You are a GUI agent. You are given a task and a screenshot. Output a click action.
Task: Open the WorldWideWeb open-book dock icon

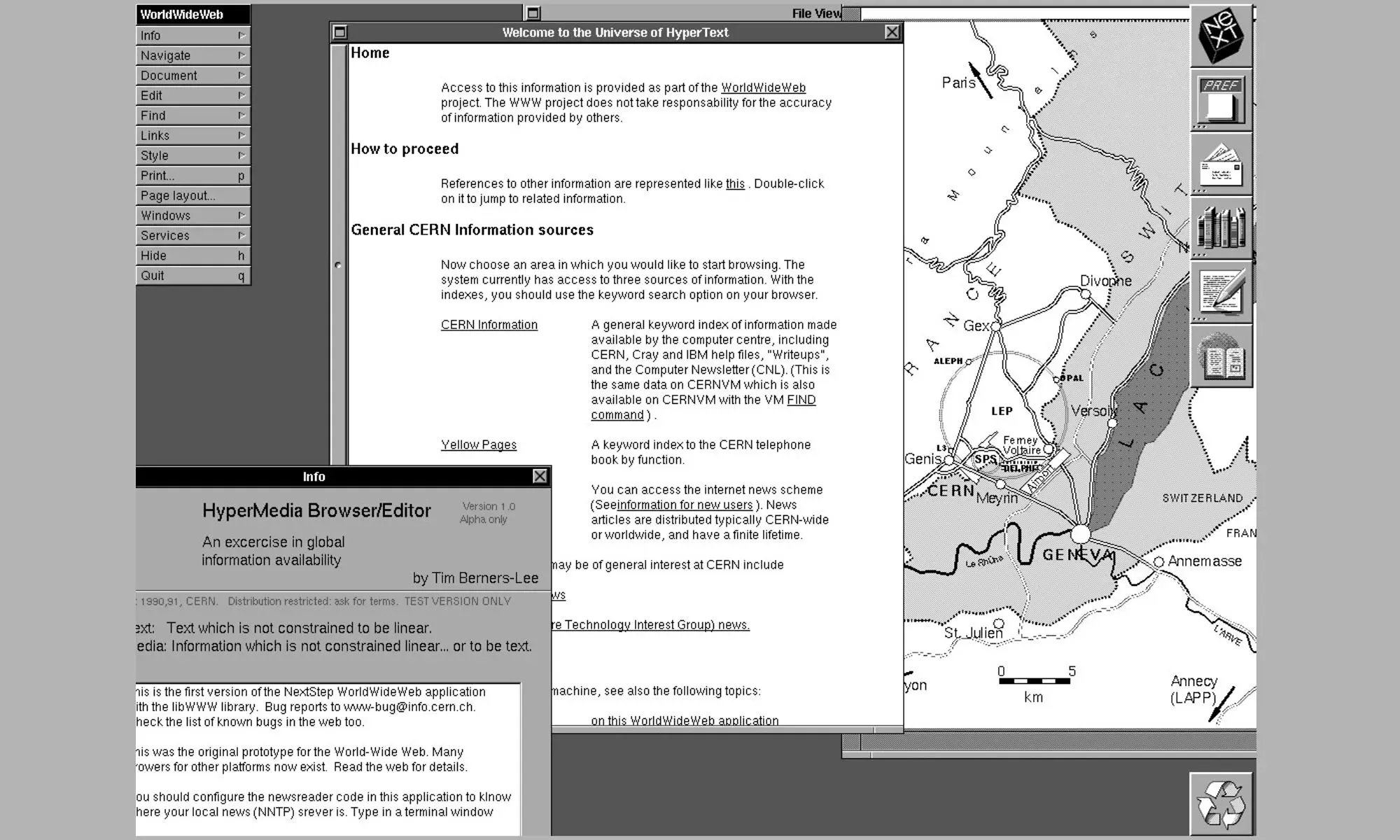[1221, 356]
